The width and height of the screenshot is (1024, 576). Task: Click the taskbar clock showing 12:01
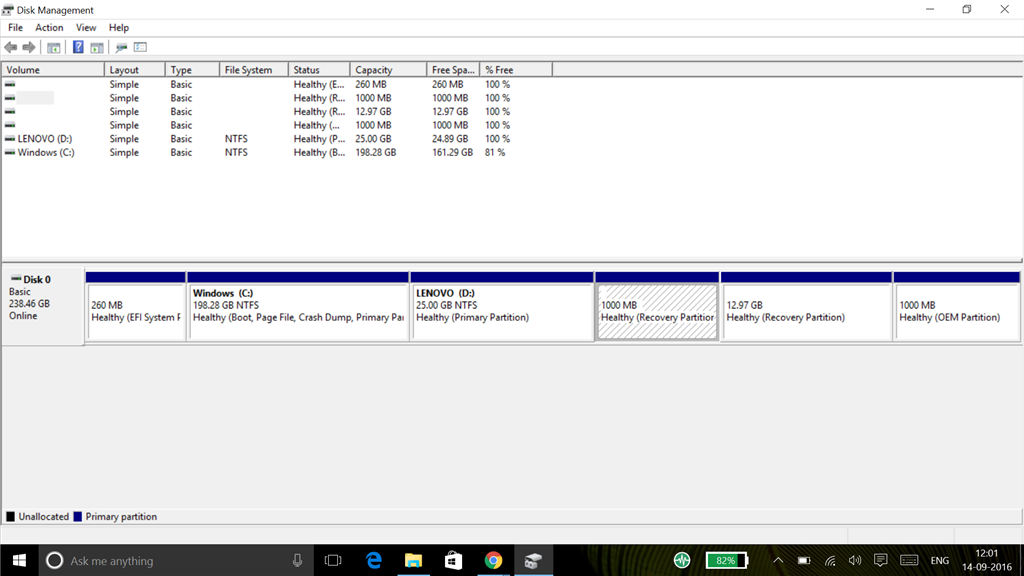987,560
